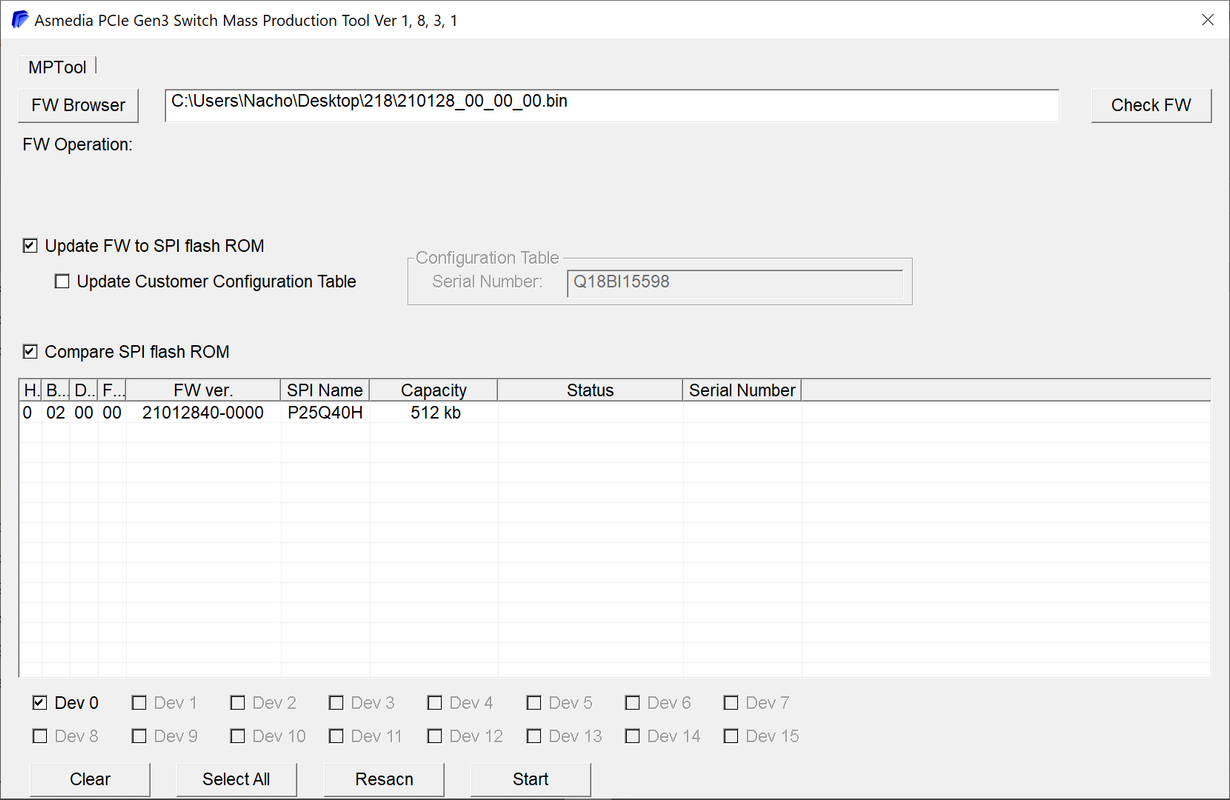Screen dimensions: 1230x800
Task: Click the Capacity column header
Action: click(x=433, y=390)
